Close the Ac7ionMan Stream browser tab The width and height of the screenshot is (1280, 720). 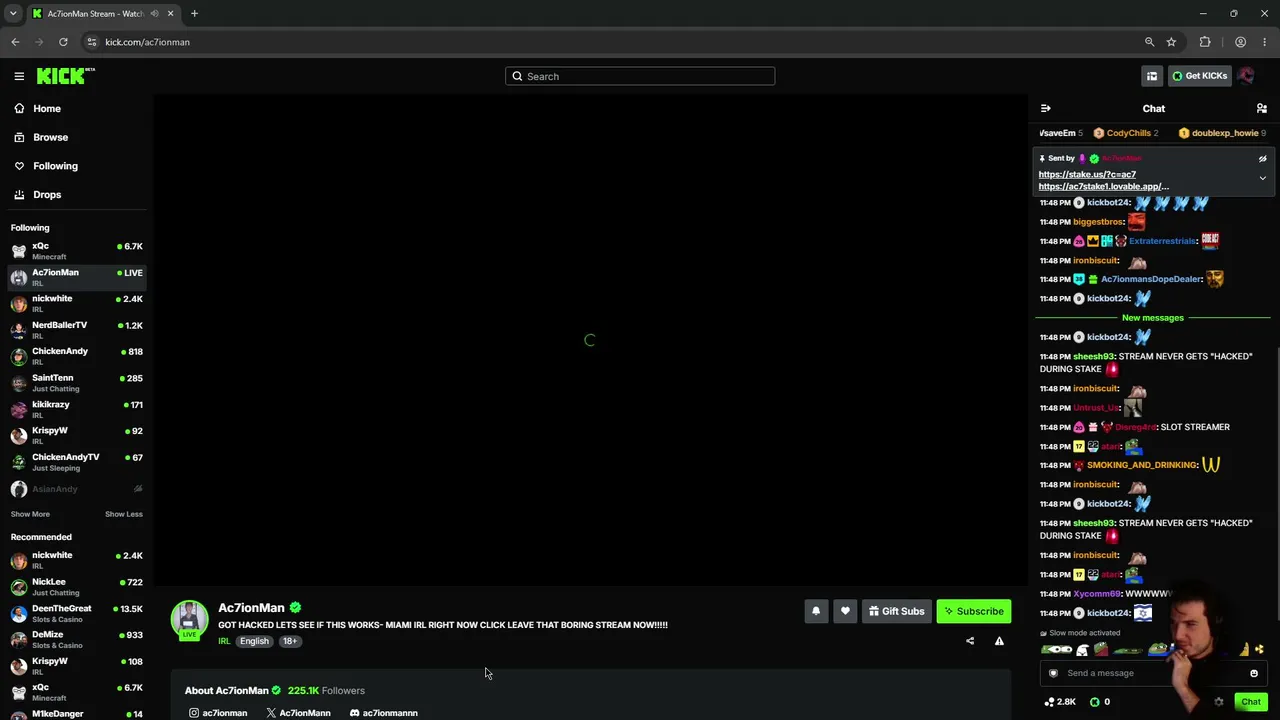pos(170,14)
